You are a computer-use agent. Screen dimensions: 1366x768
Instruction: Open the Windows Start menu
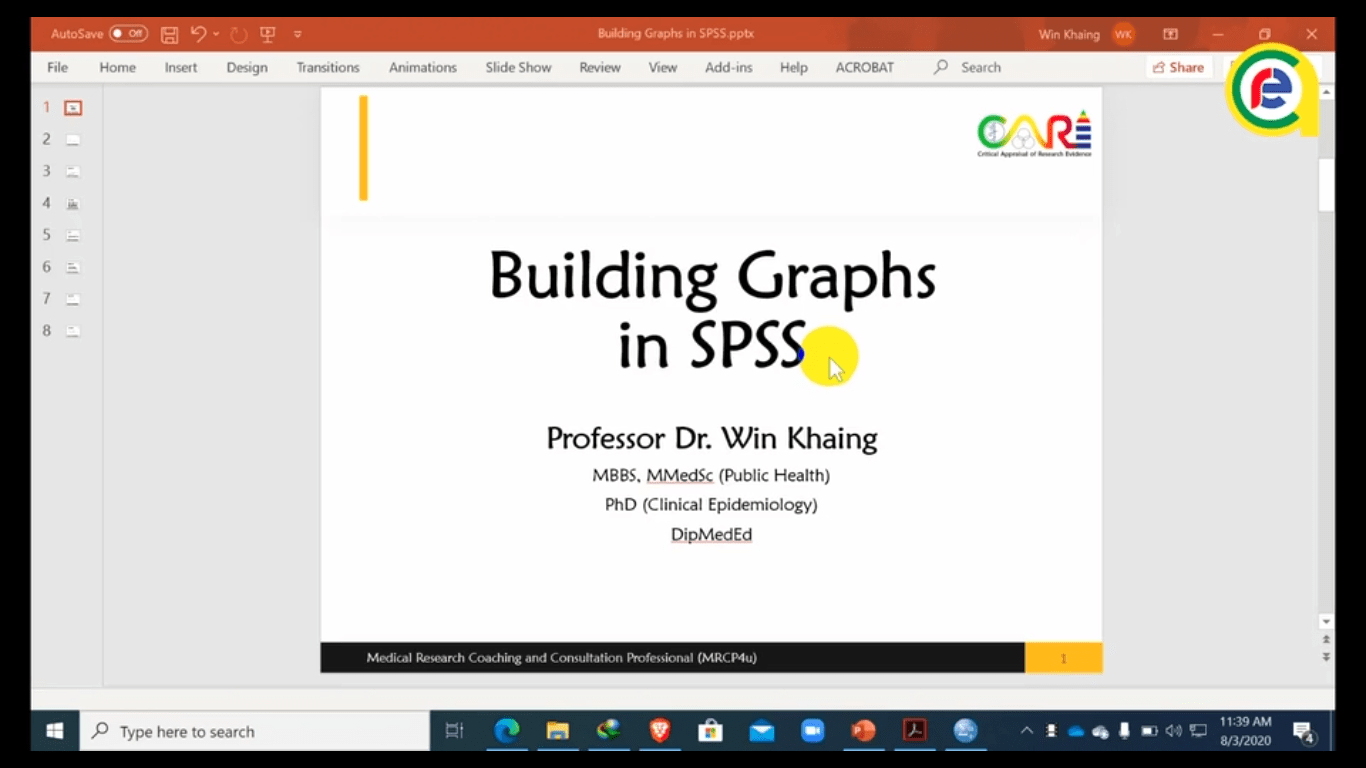54,731
